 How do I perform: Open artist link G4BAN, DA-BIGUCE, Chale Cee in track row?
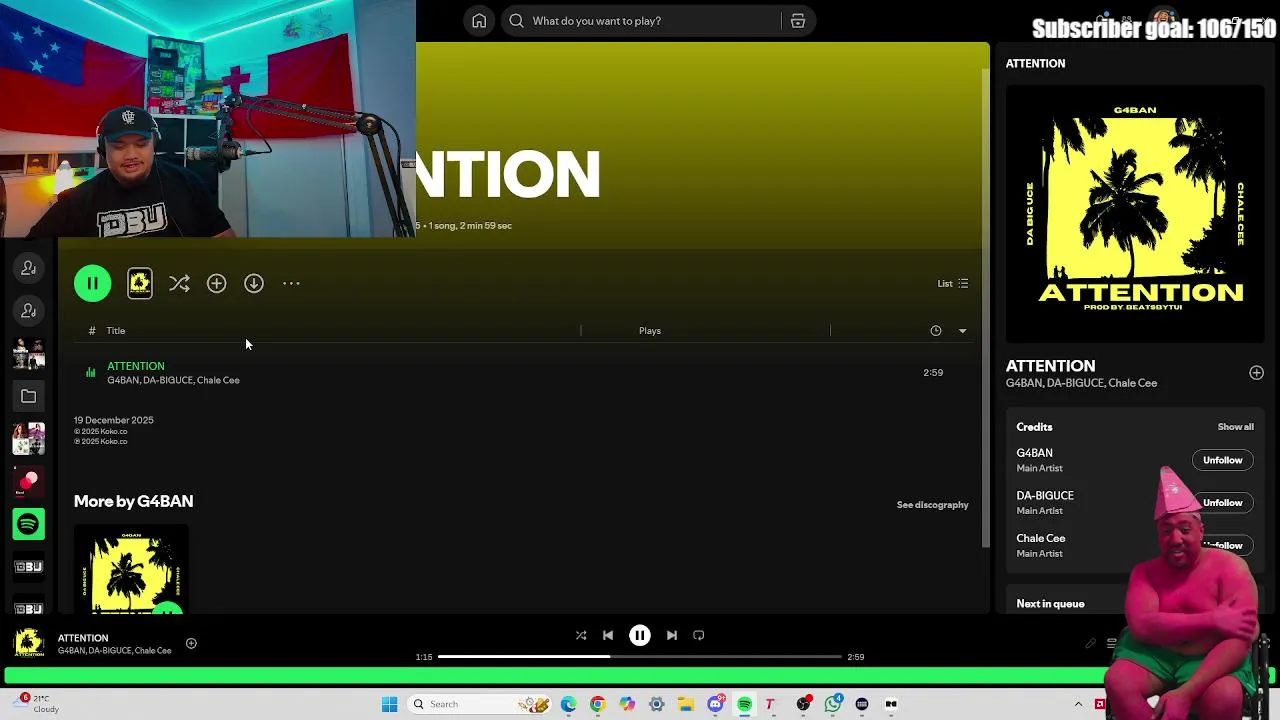[173, 380]
